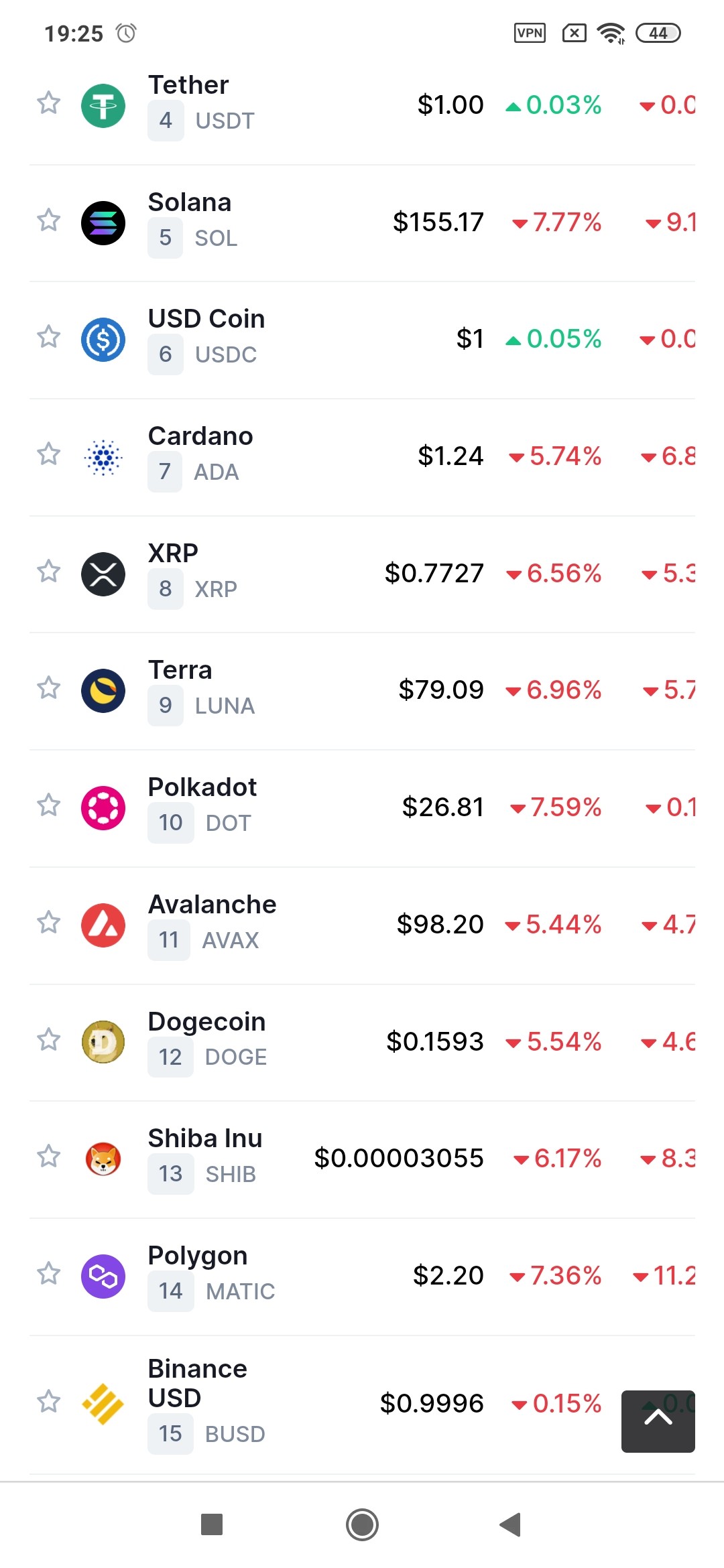Tap Polygon's 7.36% change value
Screen dimensions: 724x1568
[x=556, y=1276]
